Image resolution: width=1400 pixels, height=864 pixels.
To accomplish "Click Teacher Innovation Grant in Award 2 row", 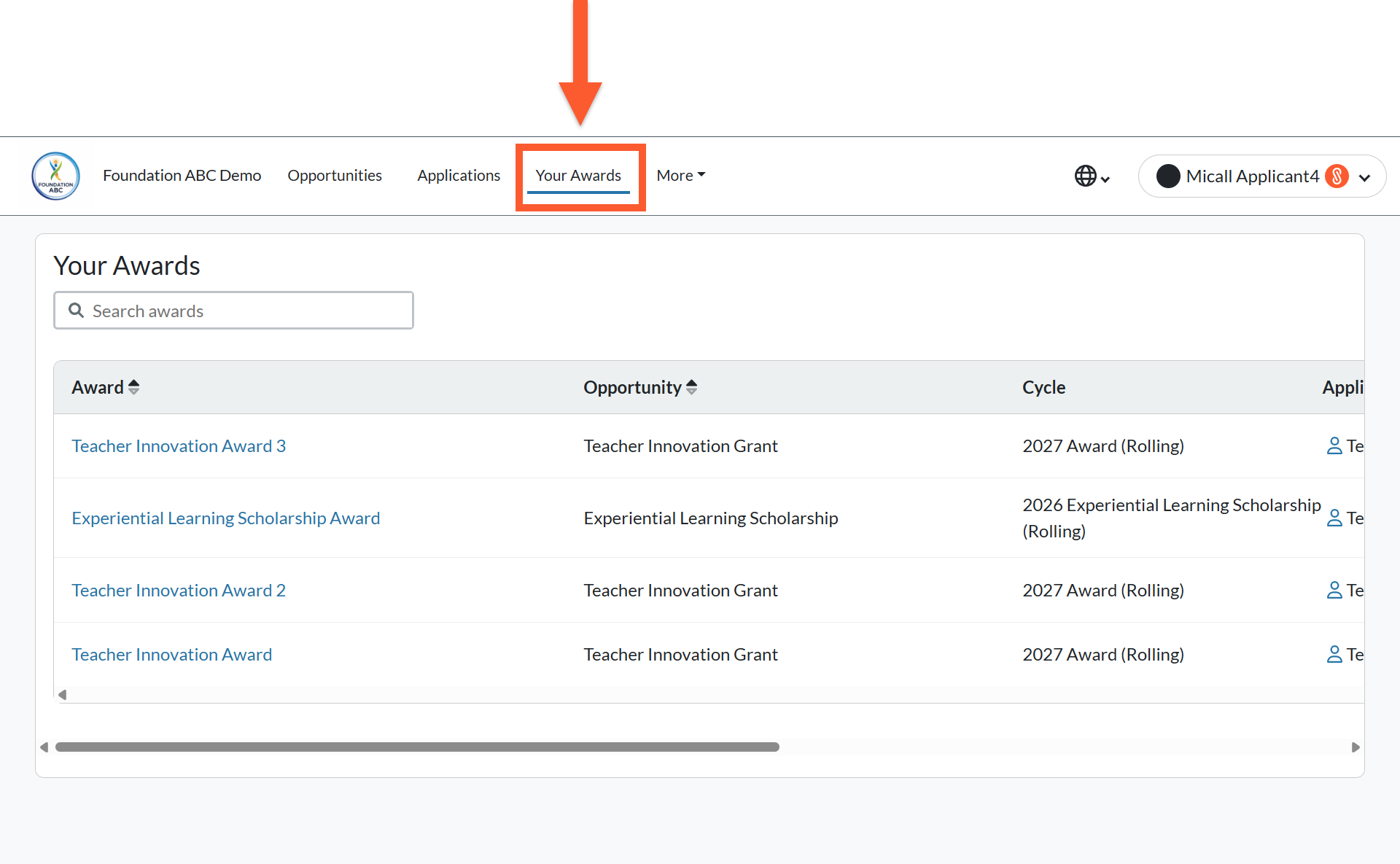I will 680,590.
